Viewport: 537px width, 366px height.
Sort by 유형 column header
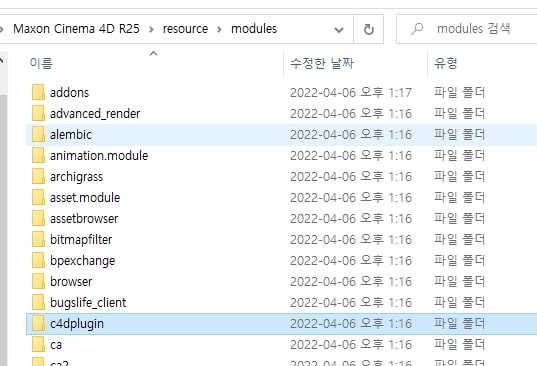coord(446,63)
